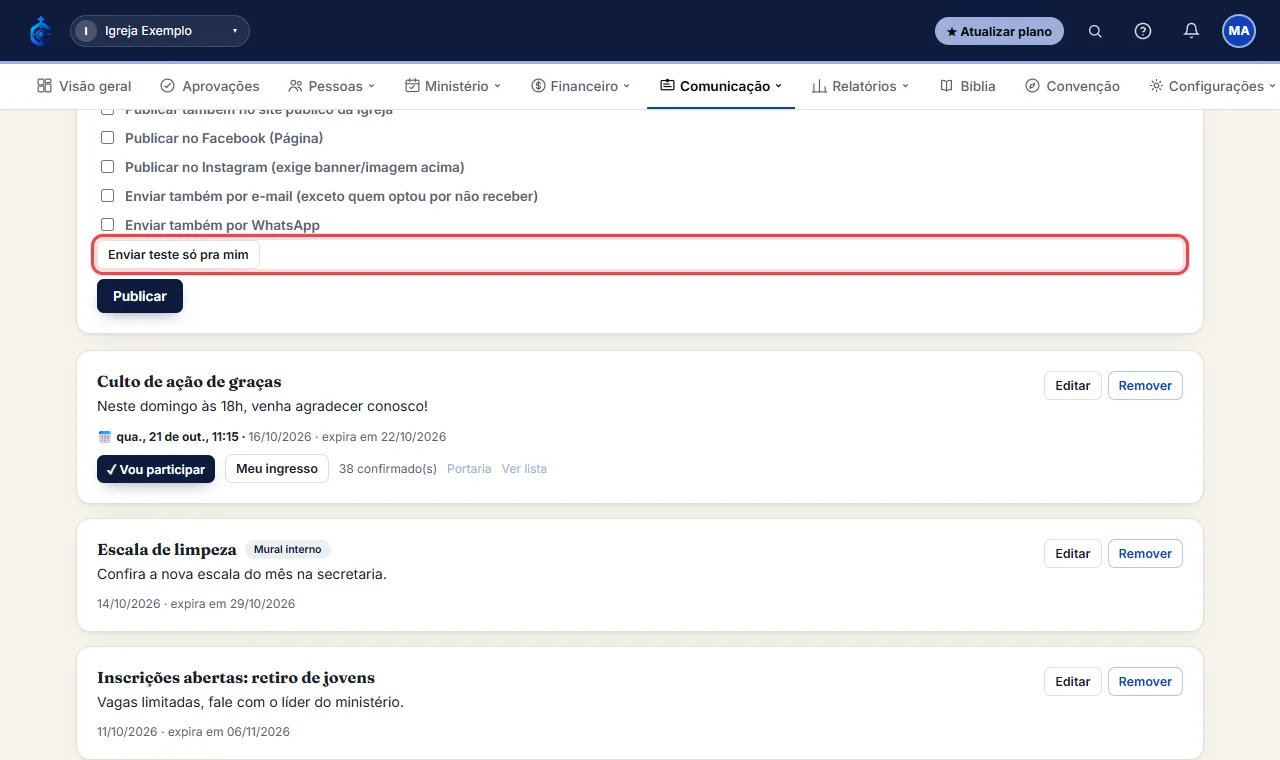Open the Portaria link

(x=469, y=469)
